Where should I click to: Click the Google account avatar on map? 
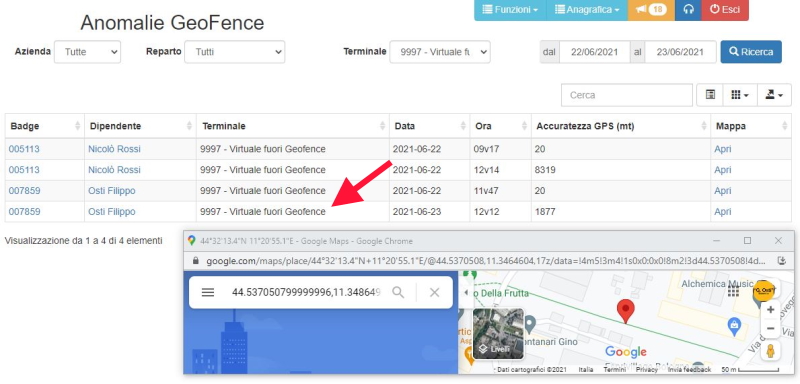pyautogui.click(x=764, y=290)
